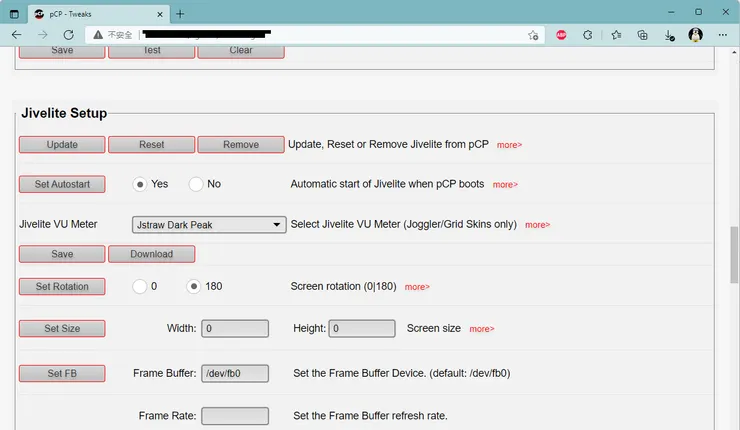Open the Adblock extension icon
The height and width of the screenshot is (430, 740).
(x=561, y=35)
